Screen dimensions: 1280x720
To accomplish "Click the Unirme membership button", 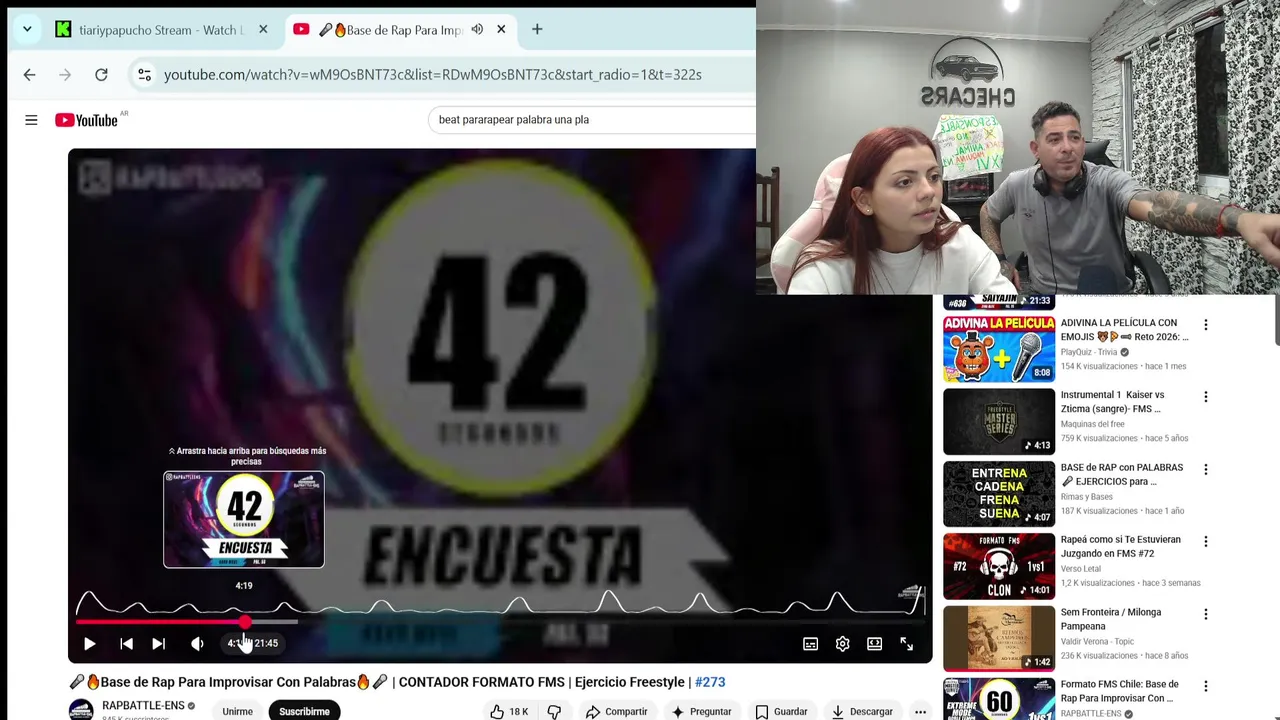I will 237,711.
